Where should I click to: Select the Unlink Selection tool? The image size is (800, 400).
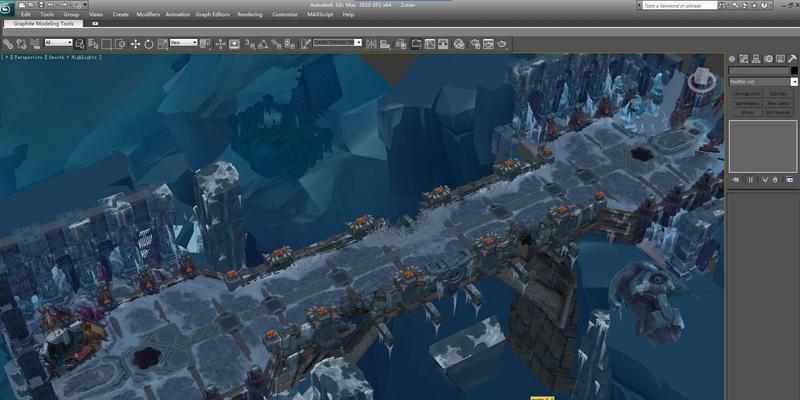[x=21, y=44]
